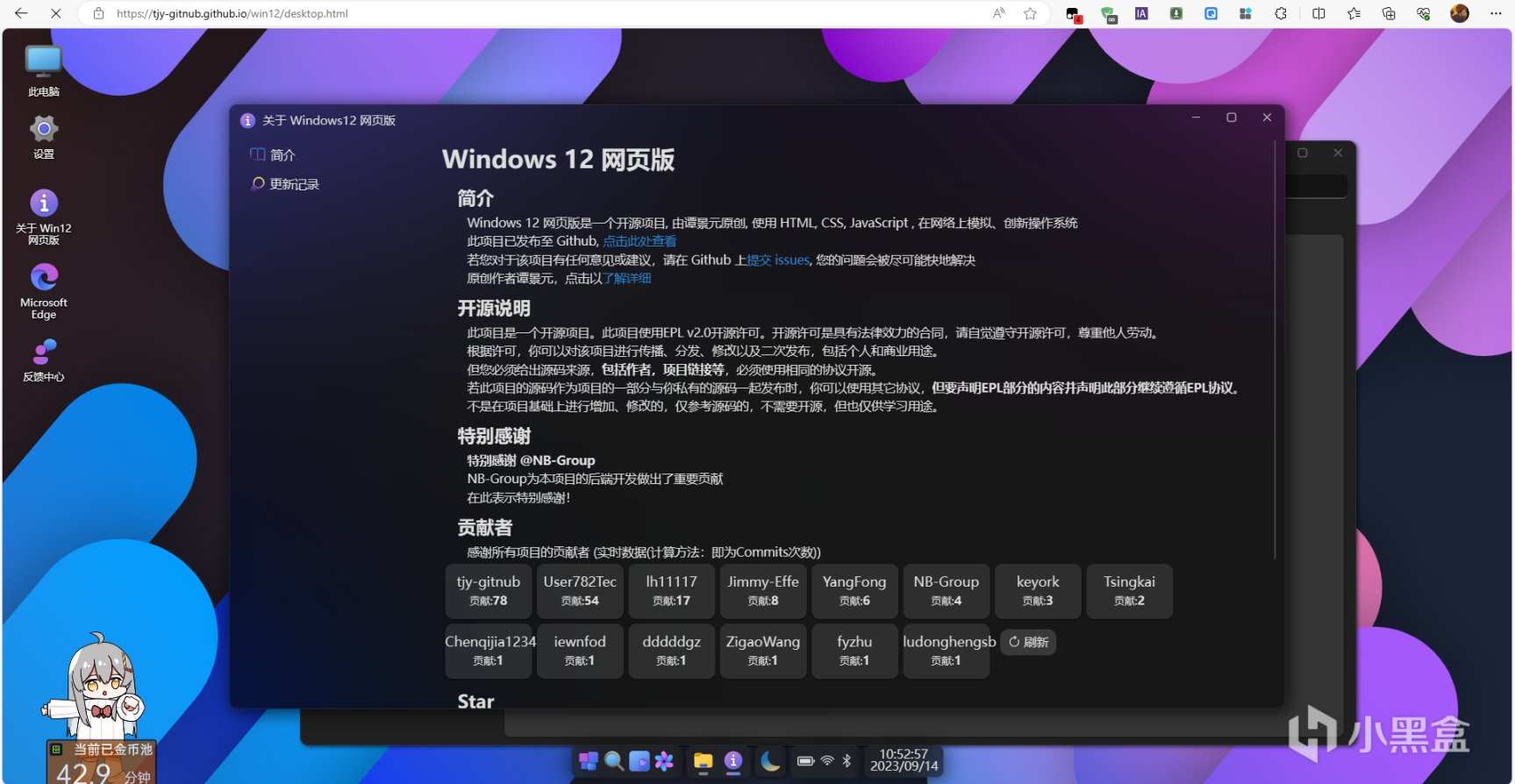Open the browser Extensions puzzle icon

pyautogui.click(x=1281, y=13)
